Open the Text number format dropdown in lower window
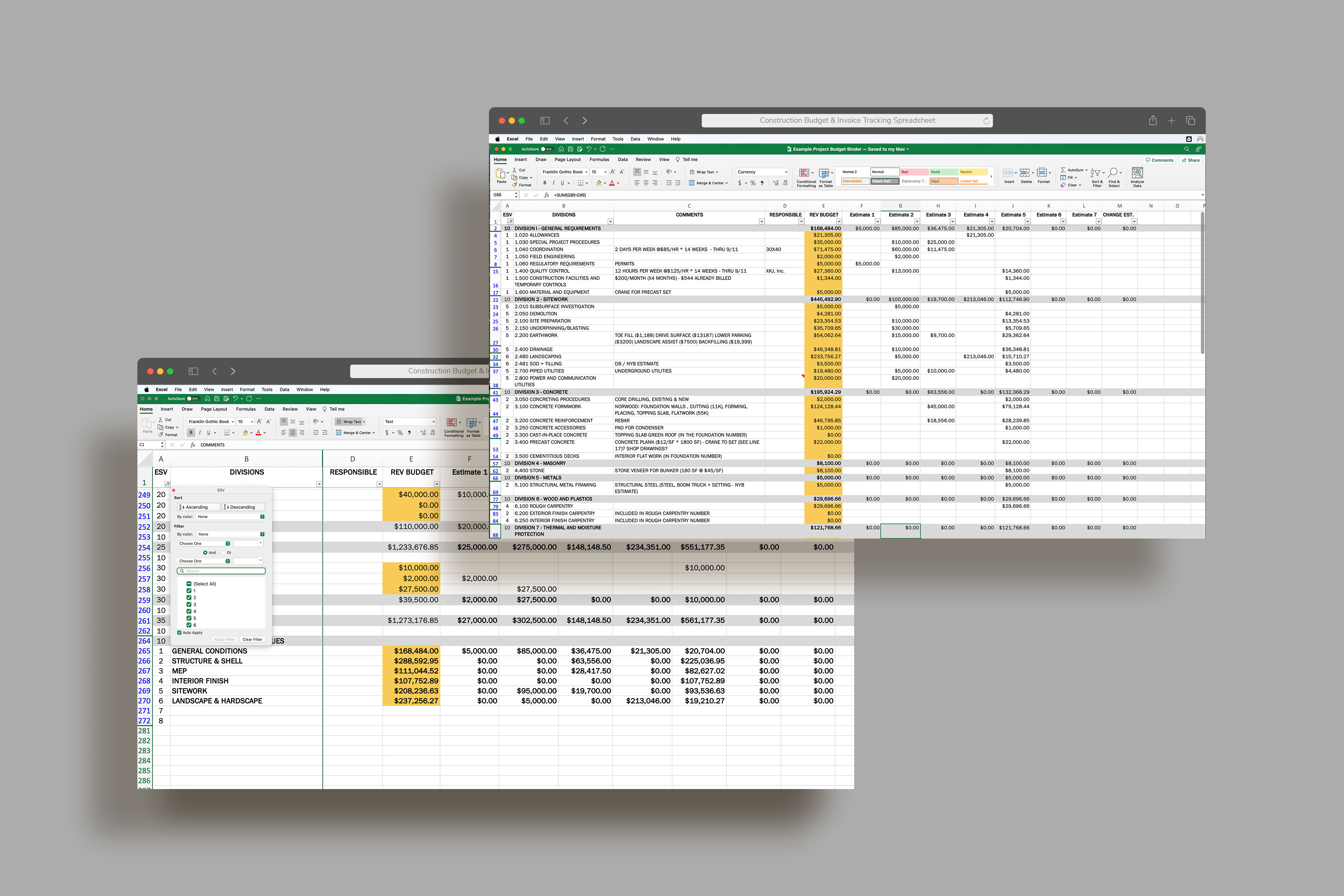 coord(410,422)
